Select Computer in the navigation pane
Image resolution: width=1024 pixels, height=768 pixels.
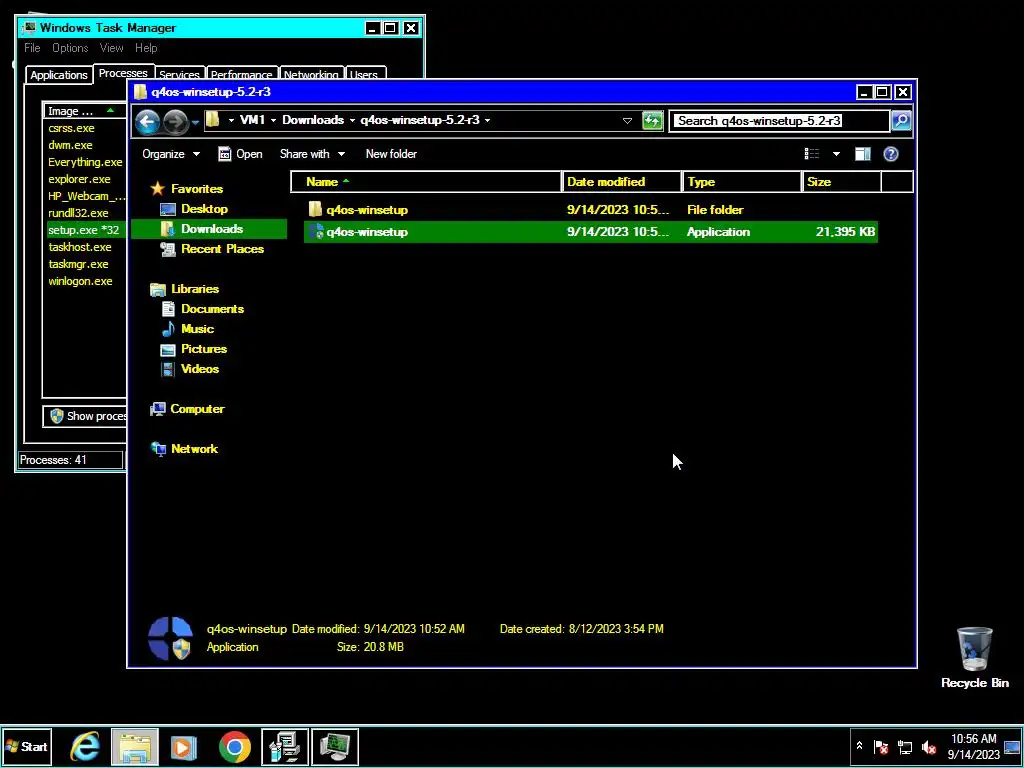point(197,409)
